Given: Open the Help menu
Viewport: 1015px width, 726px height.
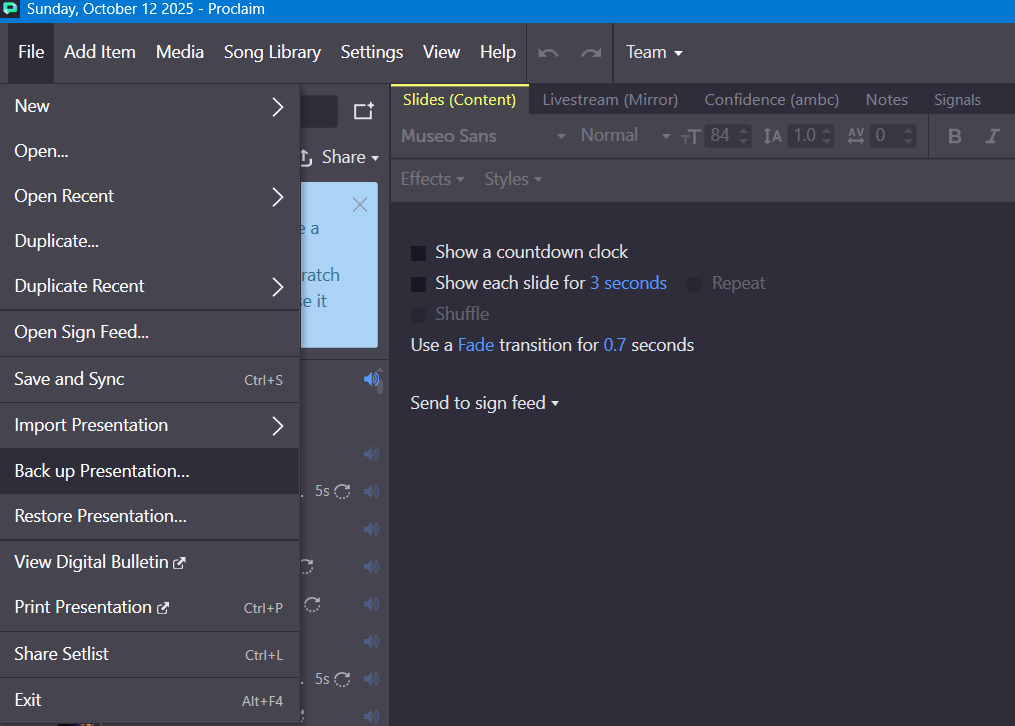Looking at the screenshot, I should tap(498, 52).
